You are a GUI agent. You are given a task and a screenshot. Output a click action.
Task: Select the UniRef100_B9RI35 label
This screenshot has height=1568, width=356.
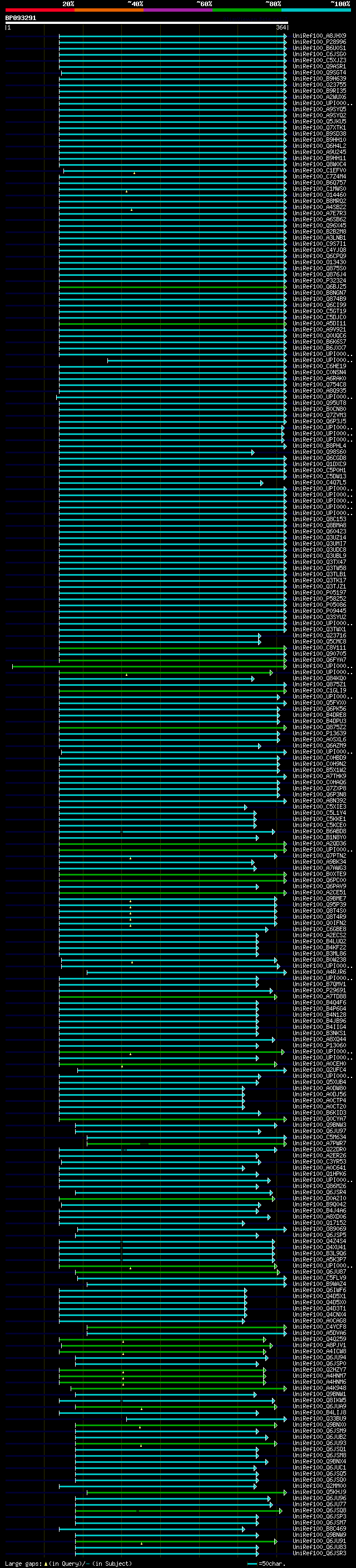click(x=319, y=91)
